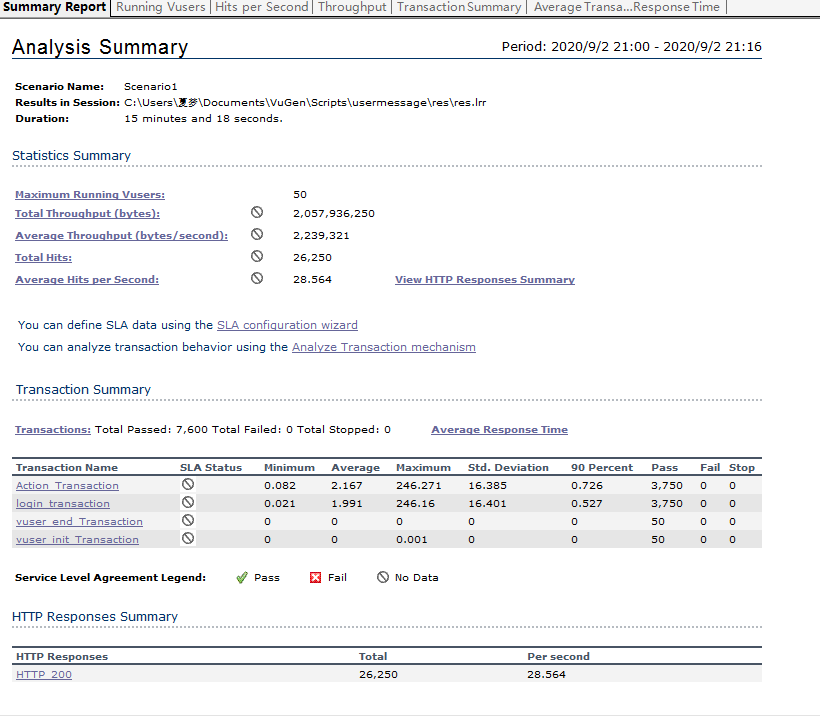The image size is (820, 716).
Task: Switch to Average Transaction Response Time tab
Action: 627,7
